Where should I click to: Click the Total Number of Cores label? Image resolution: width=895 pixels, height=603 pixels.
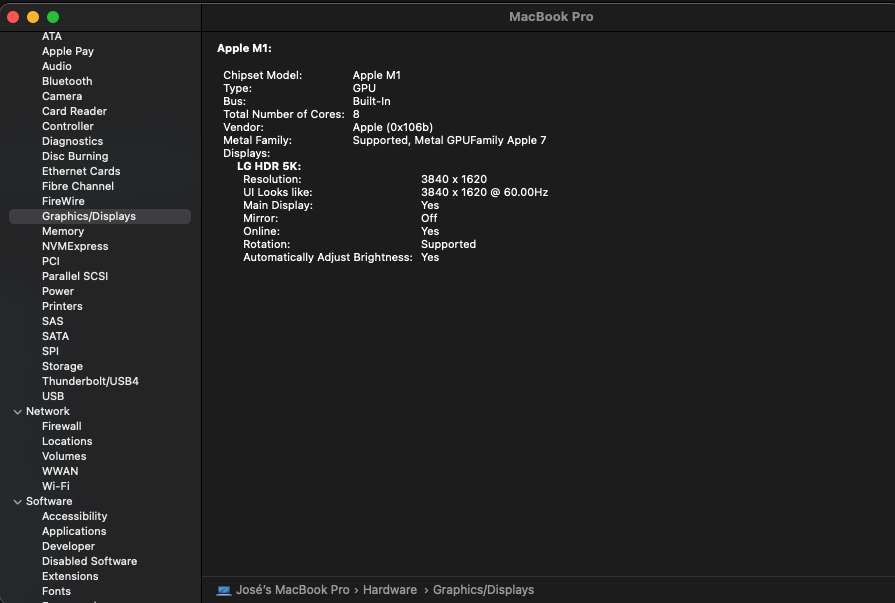tap(284, 114)
